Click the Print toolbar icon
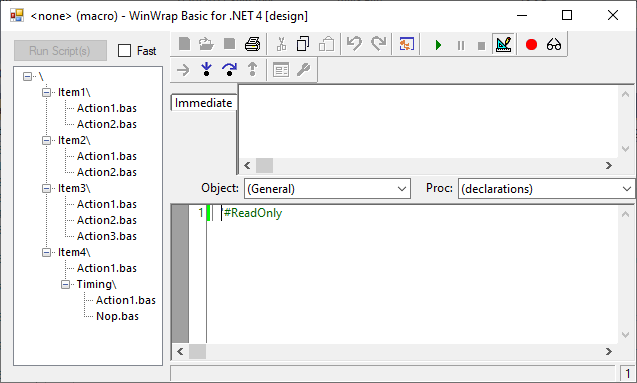The width and height of the screenshot is (637, 383). pyautogui.click(x=253, y=44)
